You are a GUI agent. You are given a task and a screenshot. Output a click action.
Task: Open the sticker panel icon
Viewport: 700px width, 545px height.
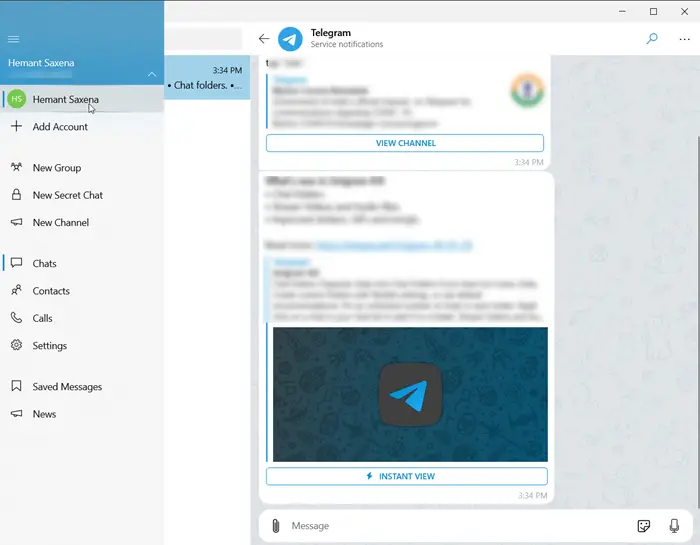coord(643,526)
